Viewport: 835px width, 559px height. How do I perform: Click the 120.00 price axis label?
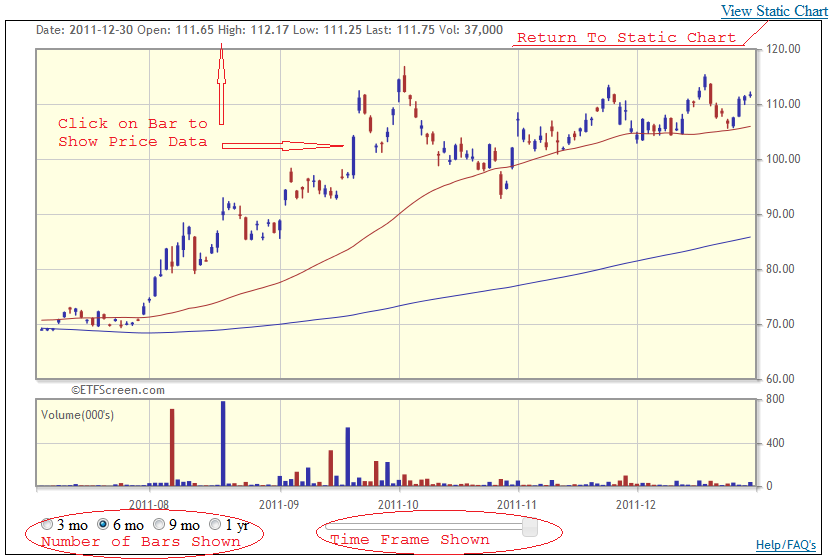tap(783, 49)
